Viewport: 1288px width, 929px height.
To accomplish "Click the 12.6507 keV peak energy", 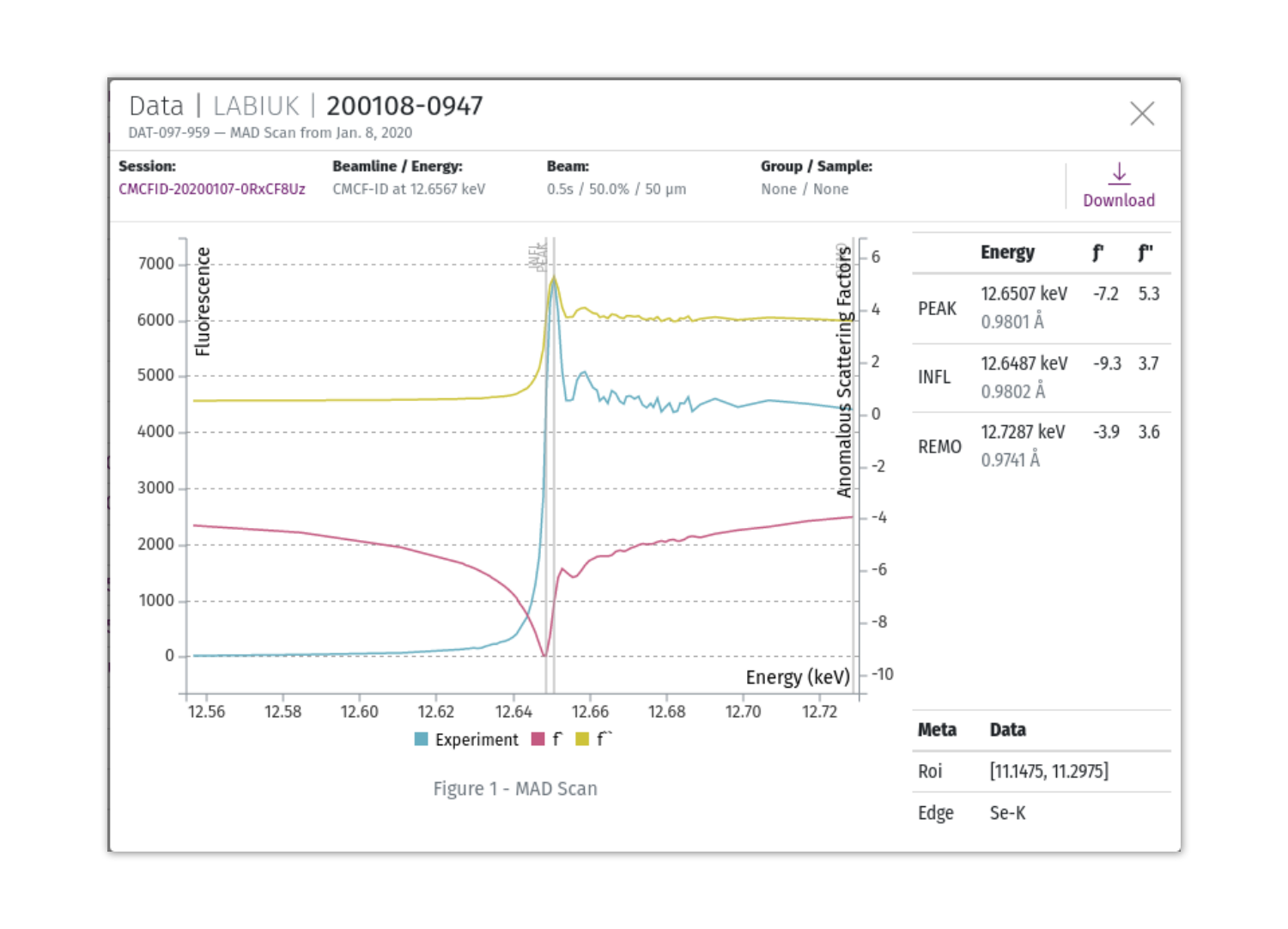I will pos(1024,294).
